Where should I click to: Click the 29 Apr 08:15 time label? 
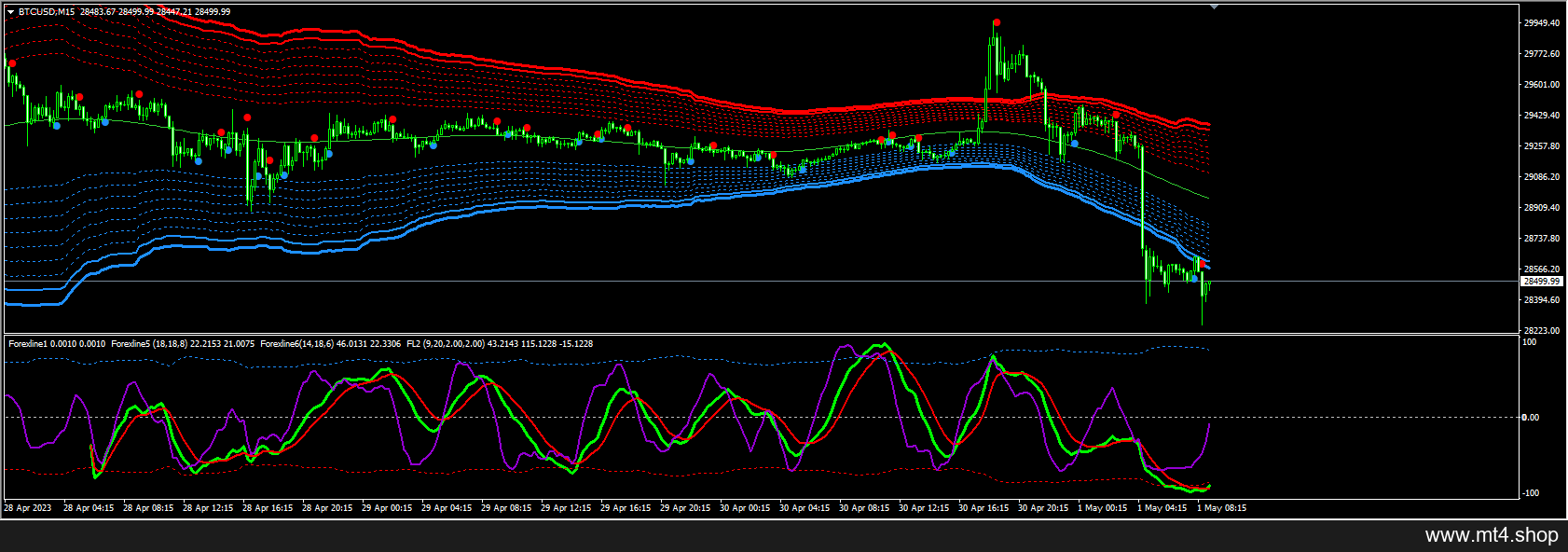[x=506, y=508]
